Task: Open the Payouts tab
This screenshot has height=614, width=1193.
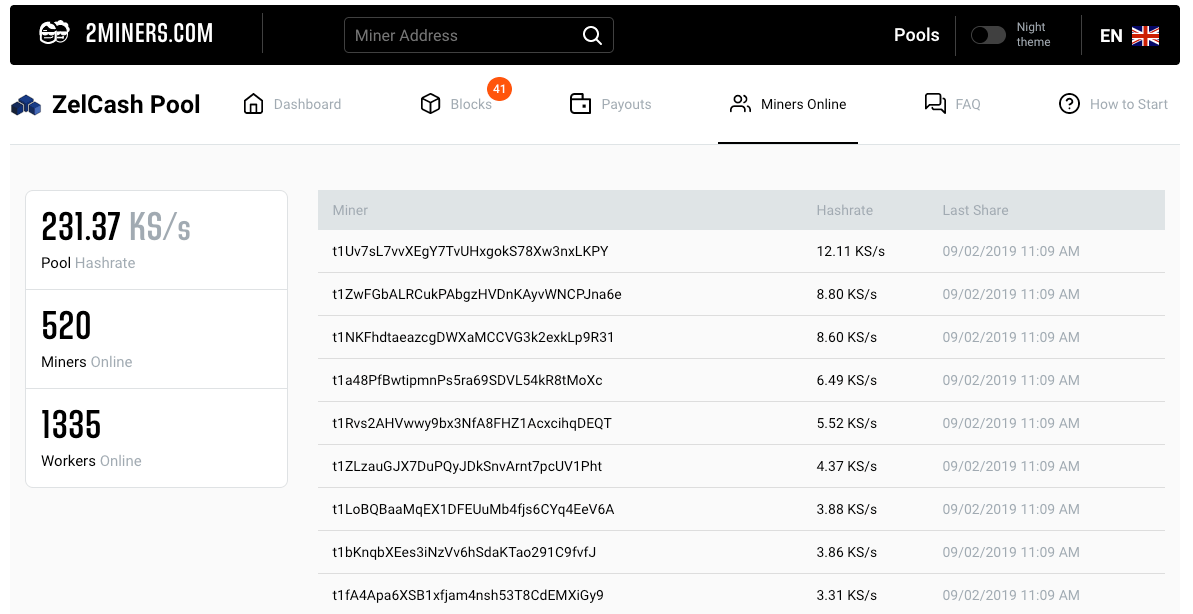Action: pyautogui.click(x=626, y=104)
